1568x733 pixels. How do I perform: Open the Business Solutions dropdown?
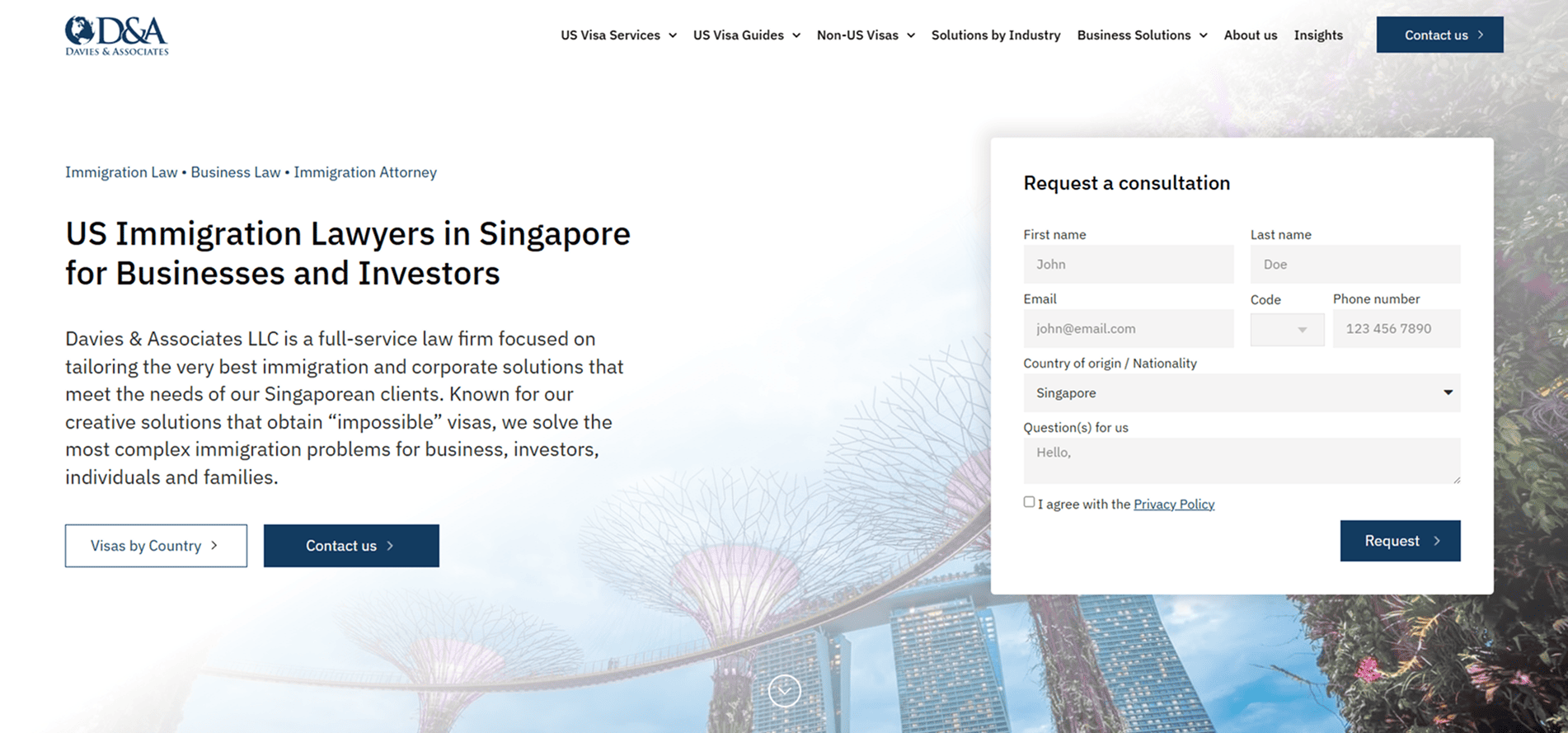tap(1142, 35)
